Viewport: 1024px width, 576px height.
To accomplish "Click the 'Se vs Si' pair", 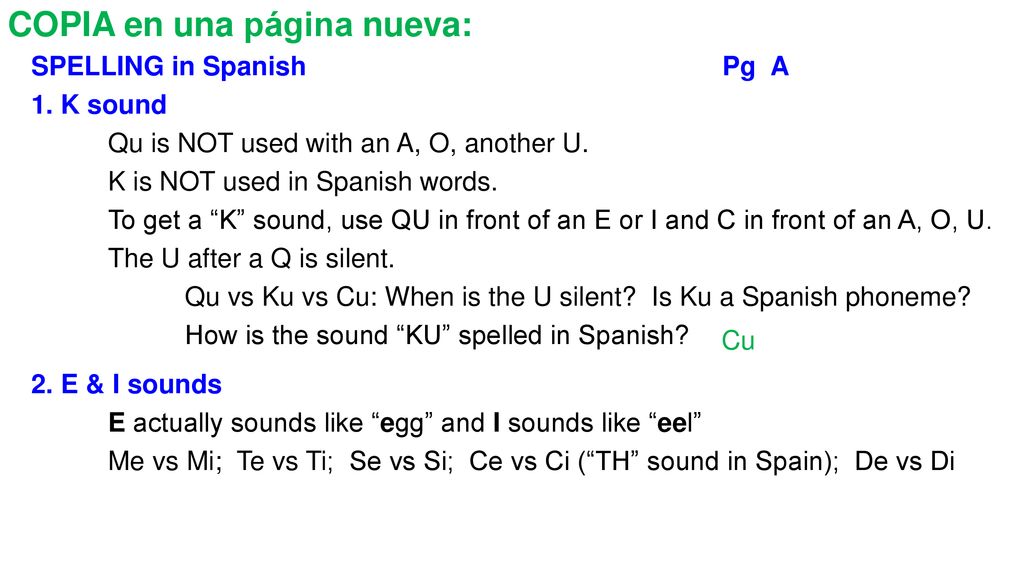I will (x=398, y=462).
